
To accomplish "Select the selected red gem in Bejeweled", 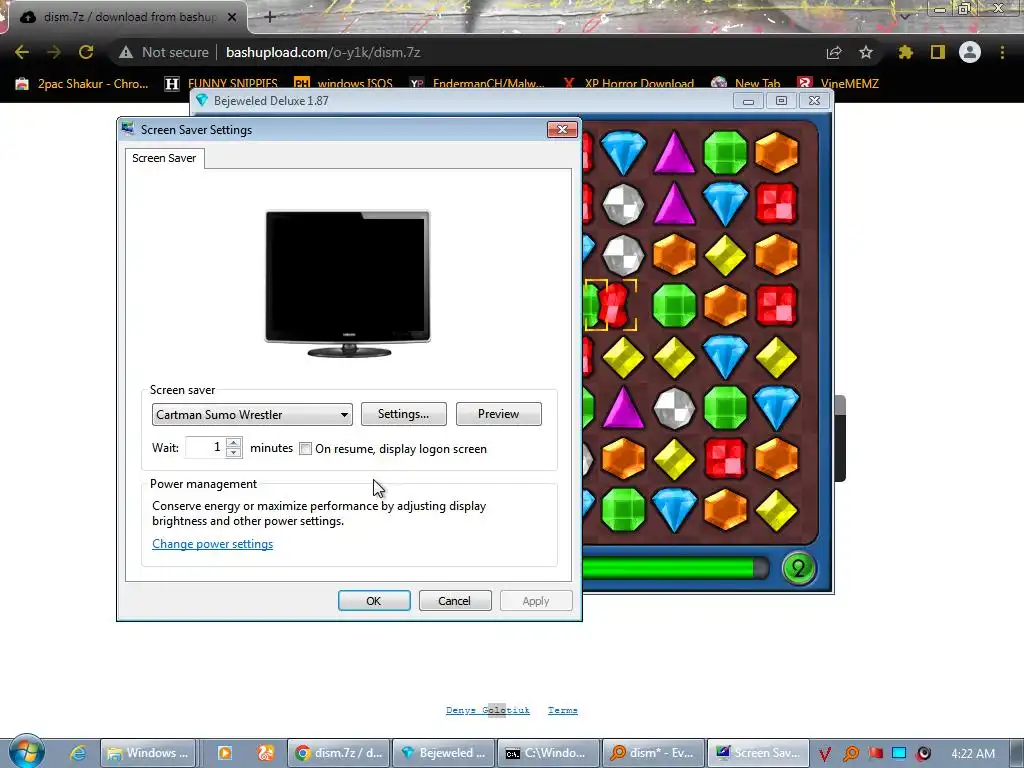I will 613,306.
